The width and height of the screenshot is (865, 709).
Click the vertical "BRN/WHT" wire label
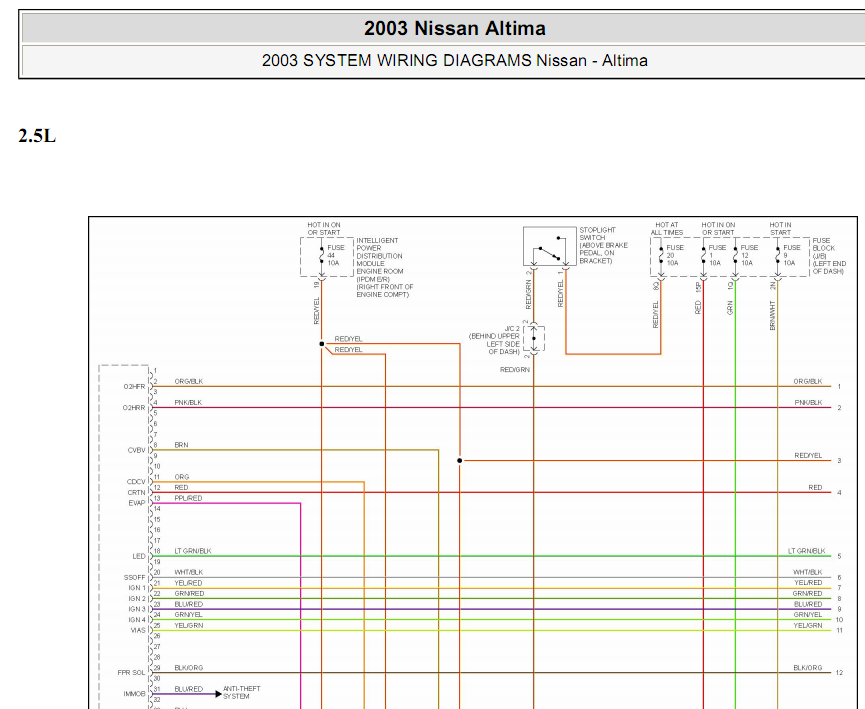[772, 316]
